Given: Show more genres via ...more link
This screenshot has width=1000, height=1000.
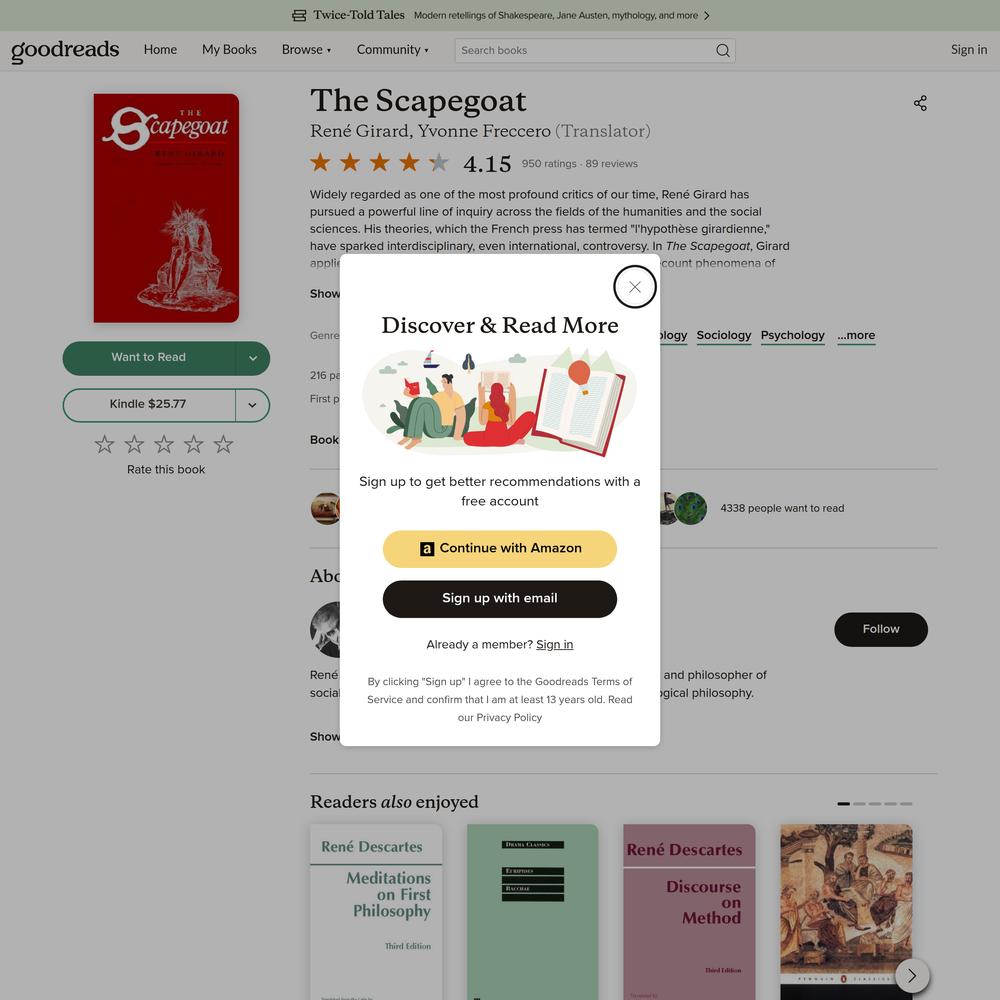Looking at the screenshot, I should pyautogui.click(x=856, y=335).
